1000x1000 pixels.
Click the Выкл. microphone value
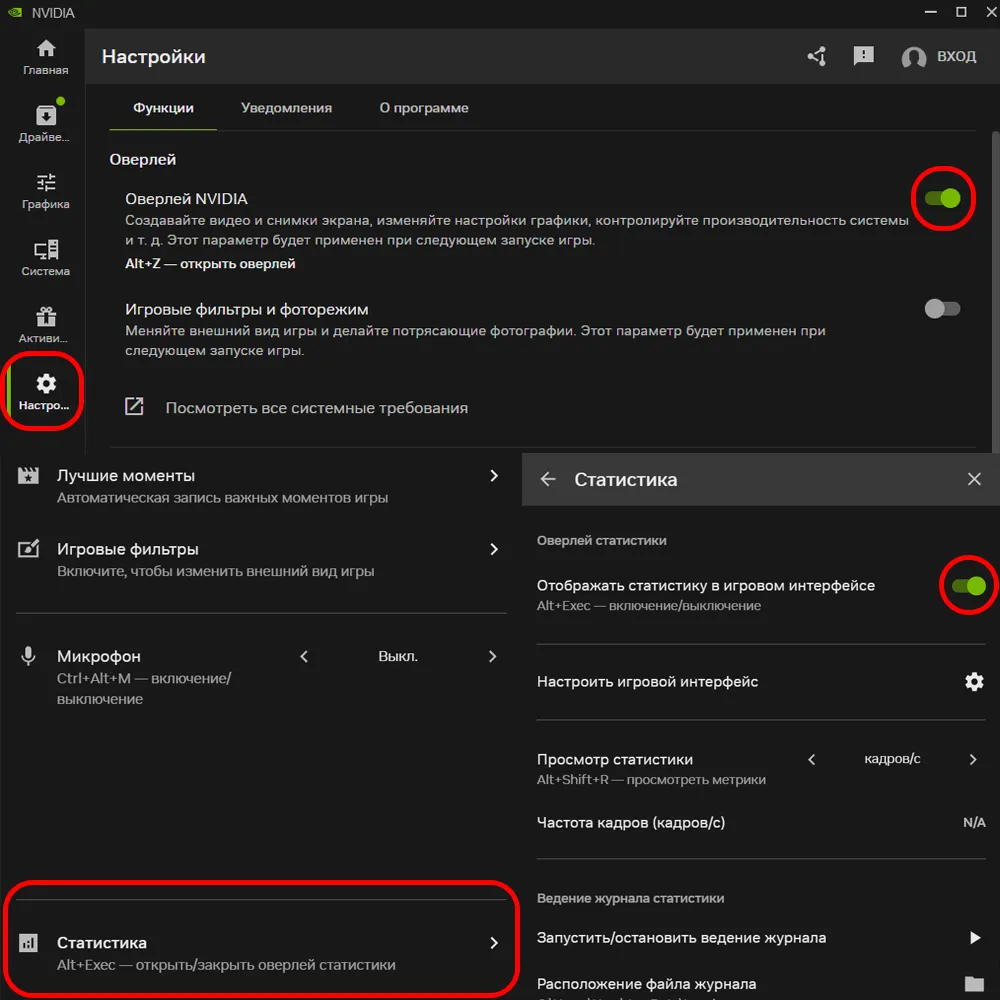[x=398, y=656]
